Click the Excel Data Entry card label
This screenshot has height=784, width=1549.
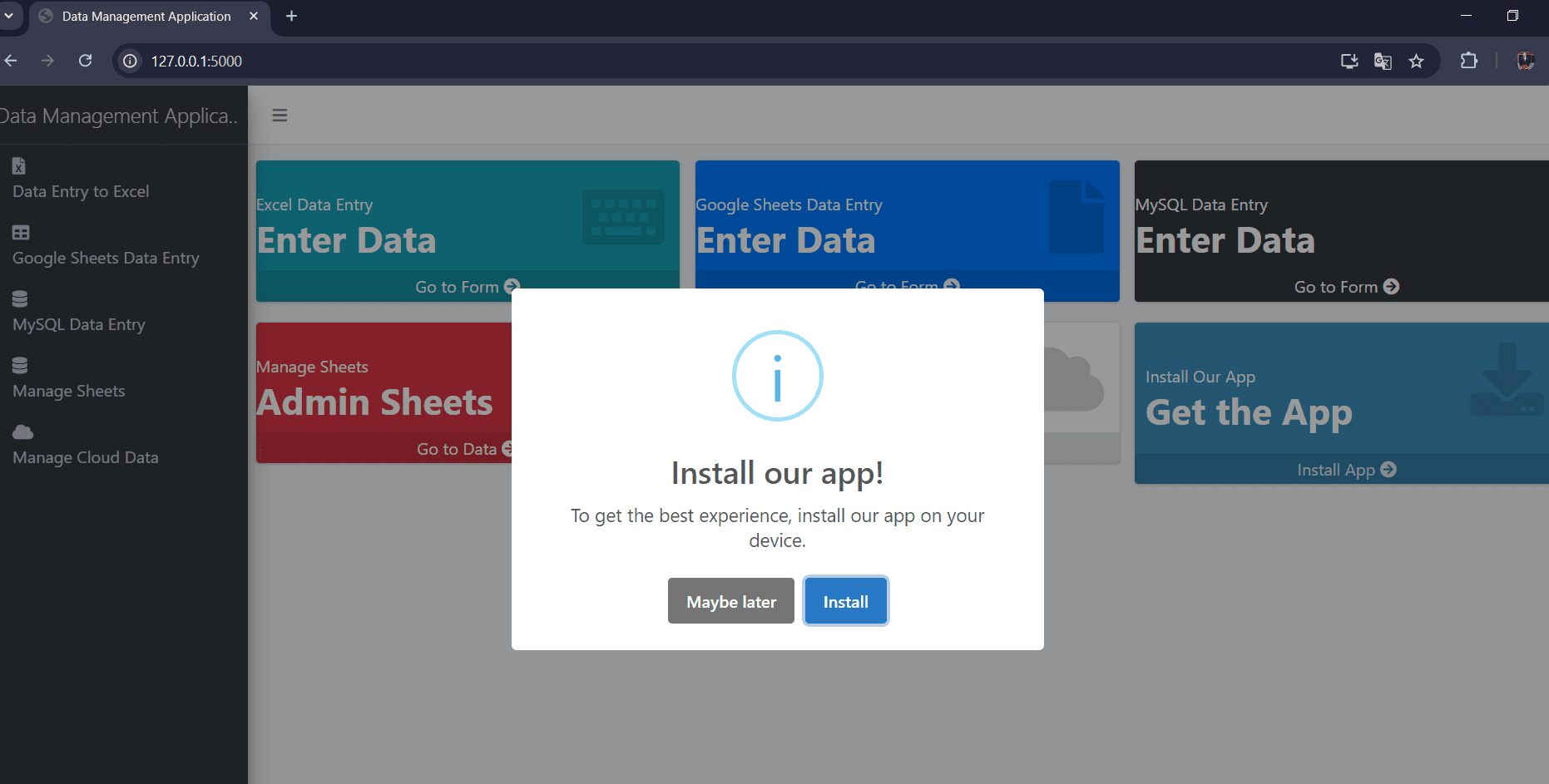[x=314, y=205]
